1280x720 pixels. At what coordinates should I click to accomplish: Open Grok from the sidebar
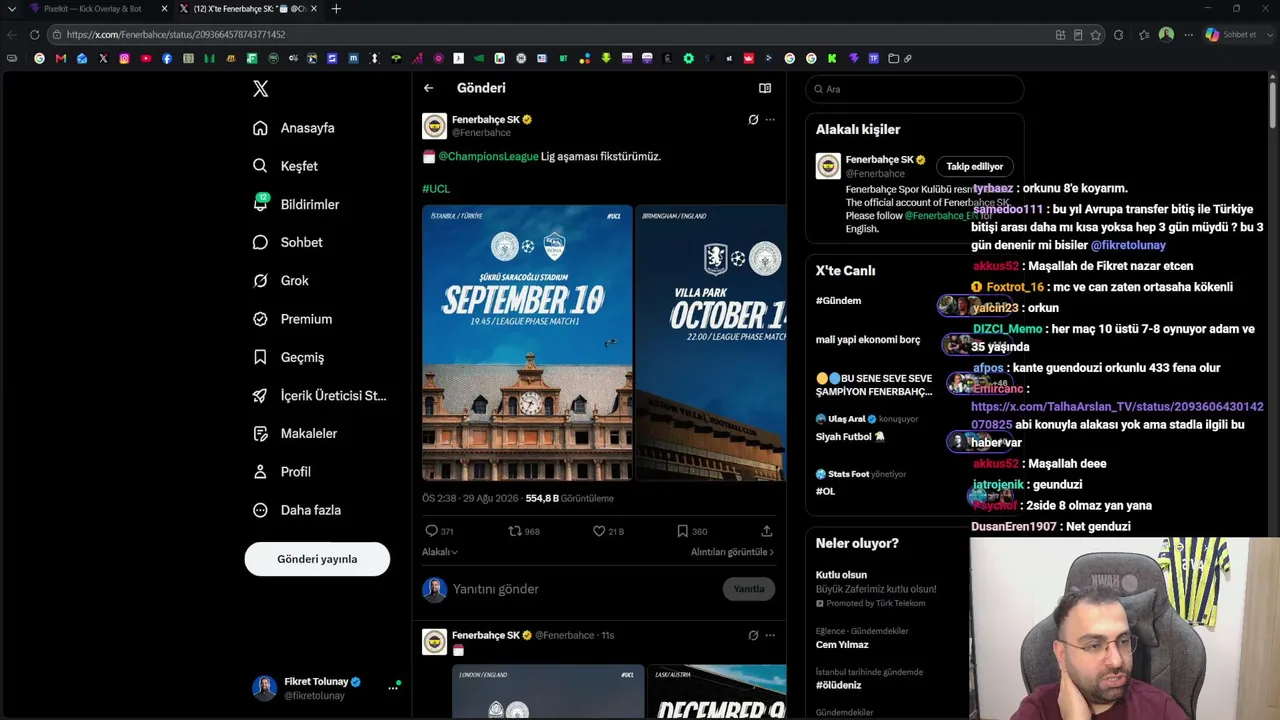point(280,281)
